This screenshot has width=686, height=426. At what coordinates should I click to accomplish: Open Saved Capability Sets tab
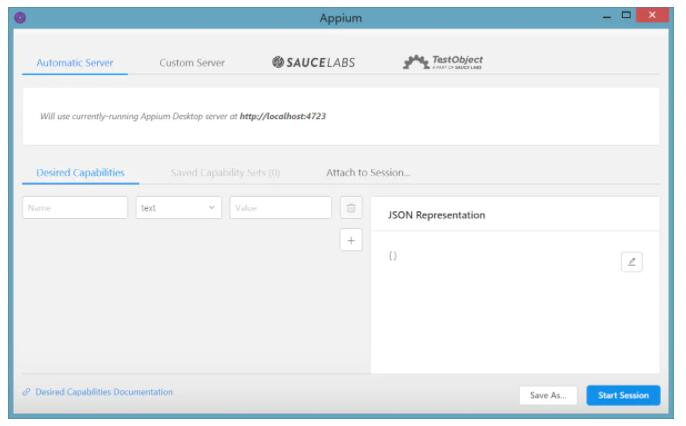(x=225, y=173)
